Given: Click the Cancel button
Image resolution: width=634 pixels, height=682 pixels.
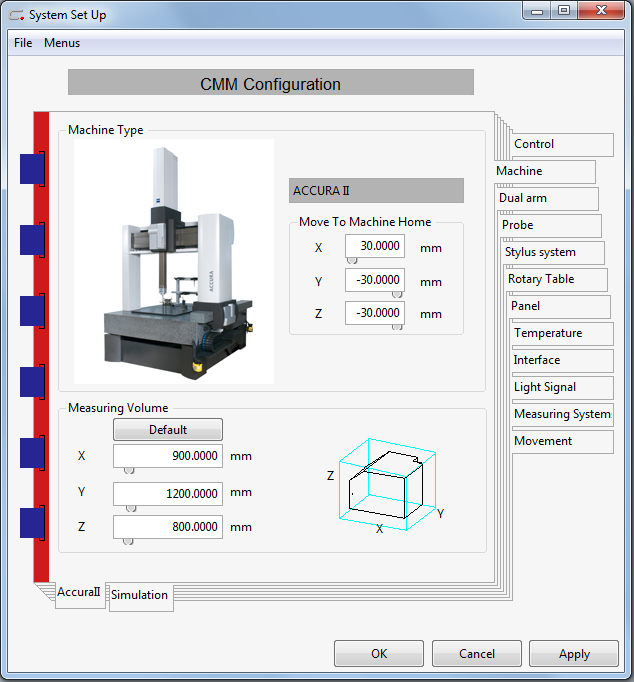Looking at the screenshot, I should (x=477, y=653).
